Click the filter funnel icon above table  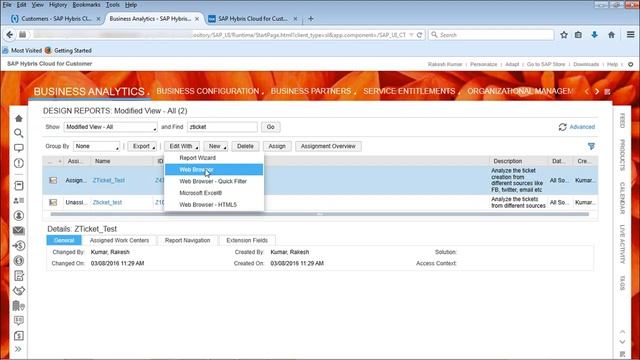pos(591,146)
